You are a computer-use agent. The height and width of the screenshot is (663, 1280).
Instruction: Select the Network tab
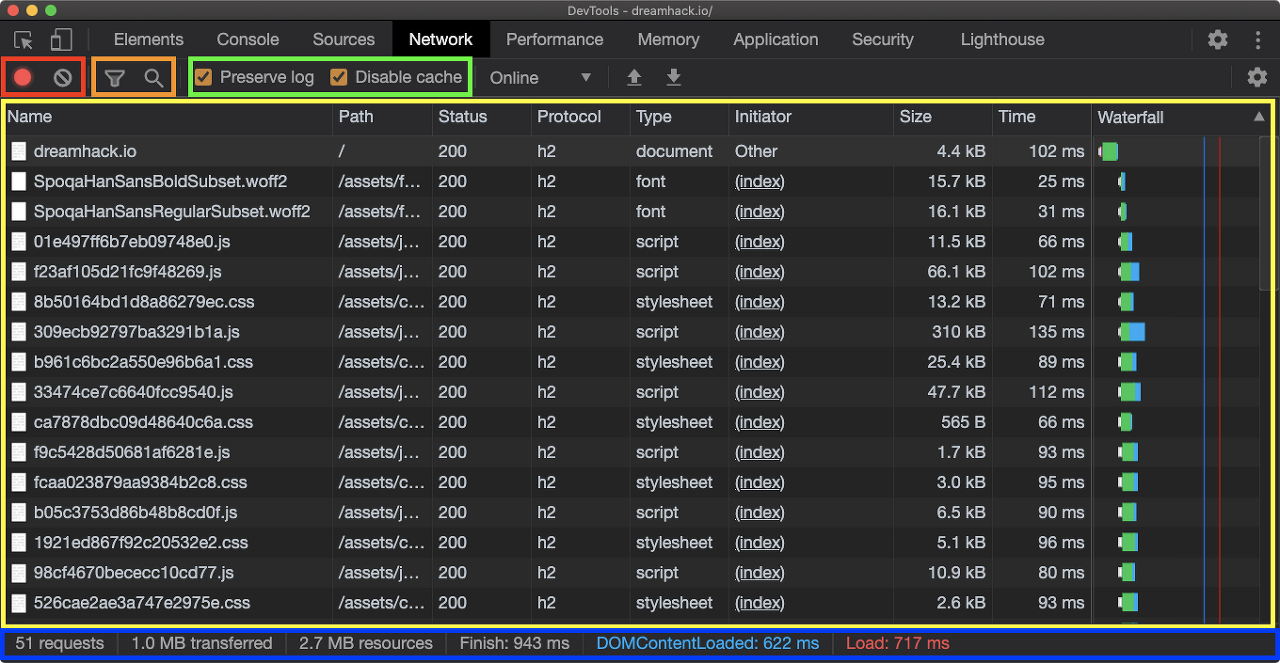440,40
